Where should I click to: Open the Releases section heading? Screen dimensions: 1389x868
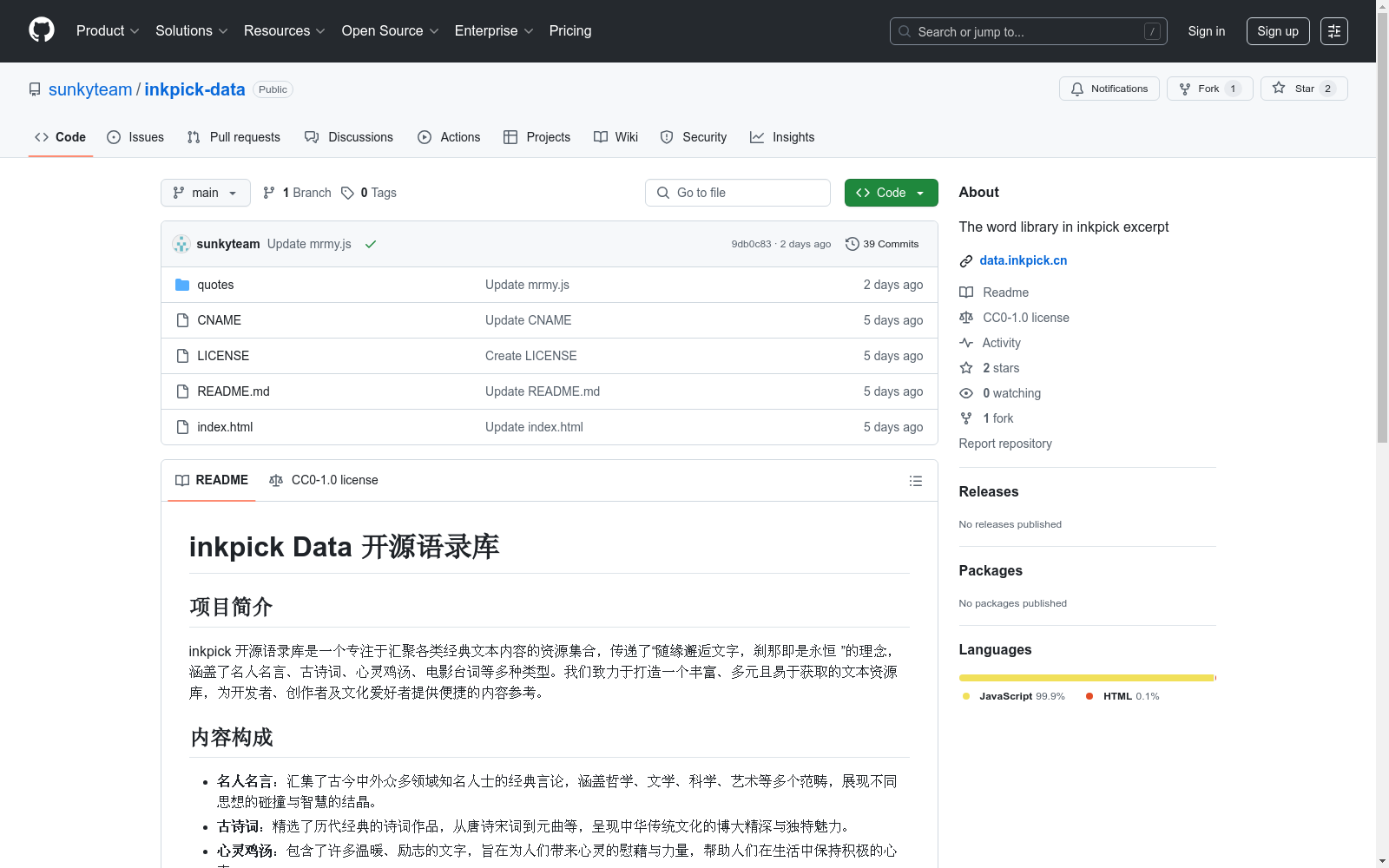tap(989, 491)
